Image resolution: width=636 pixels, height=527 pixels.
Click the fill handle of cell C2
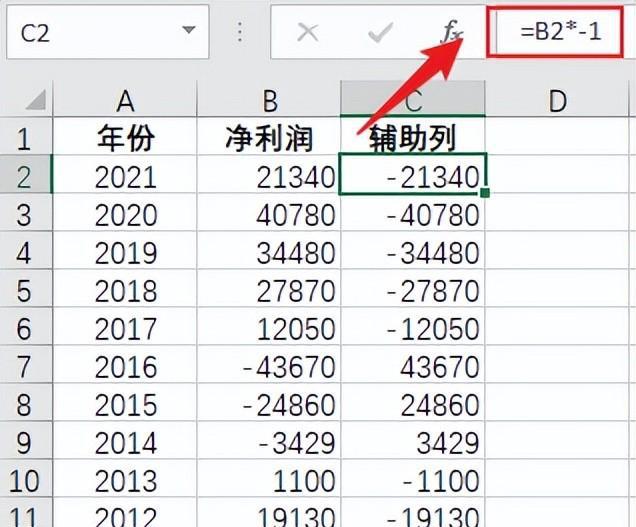coord(485,193)
